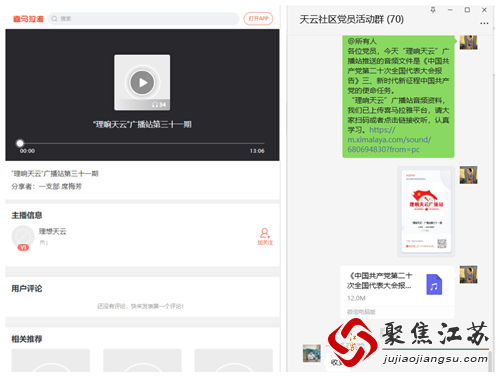
Task: Click the bottom-left member avatar in chat
Action: pos(312,353)
